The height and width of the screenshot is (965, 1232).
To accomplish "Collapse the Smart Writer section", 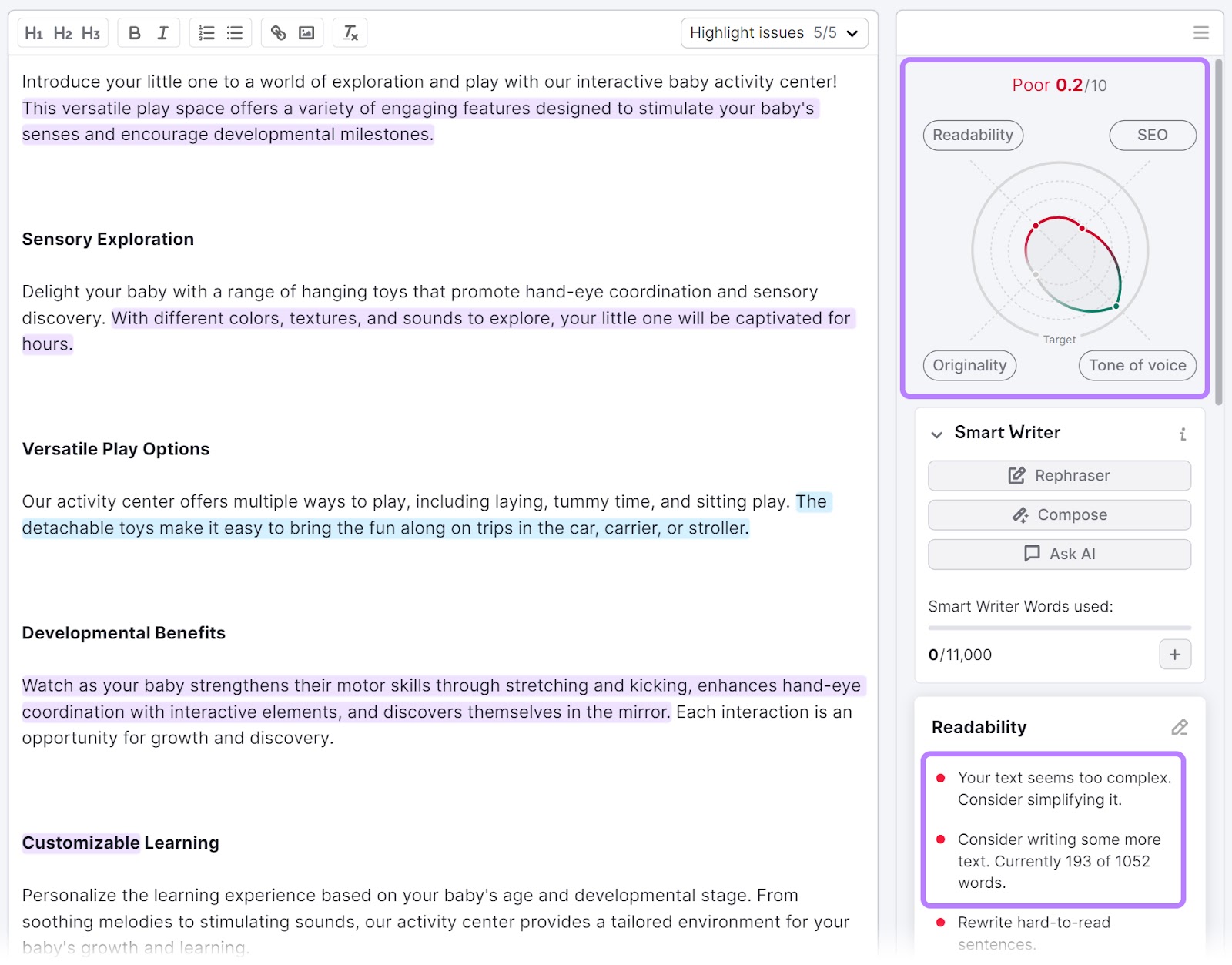I will (x=936, y=434).
